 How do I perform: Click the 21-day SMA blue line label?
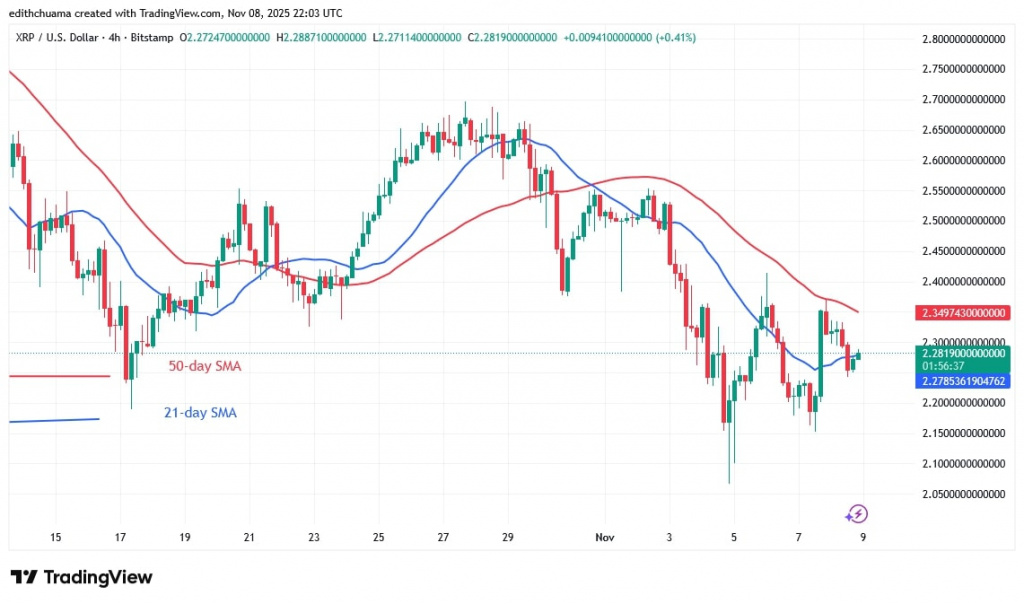(x=200, y=412)
